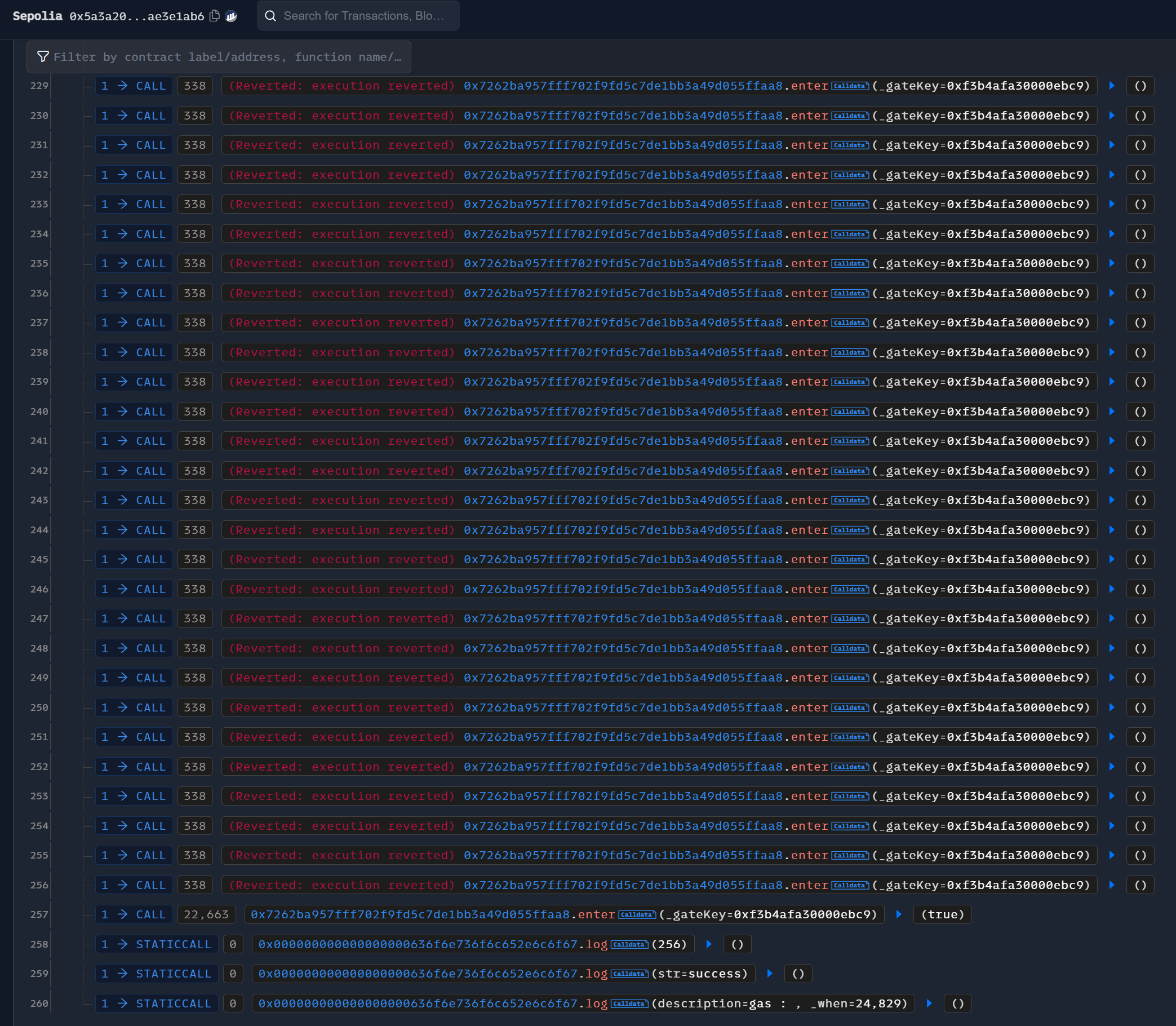
Task: Click the search magnifier icon
Action: [270, 16]
